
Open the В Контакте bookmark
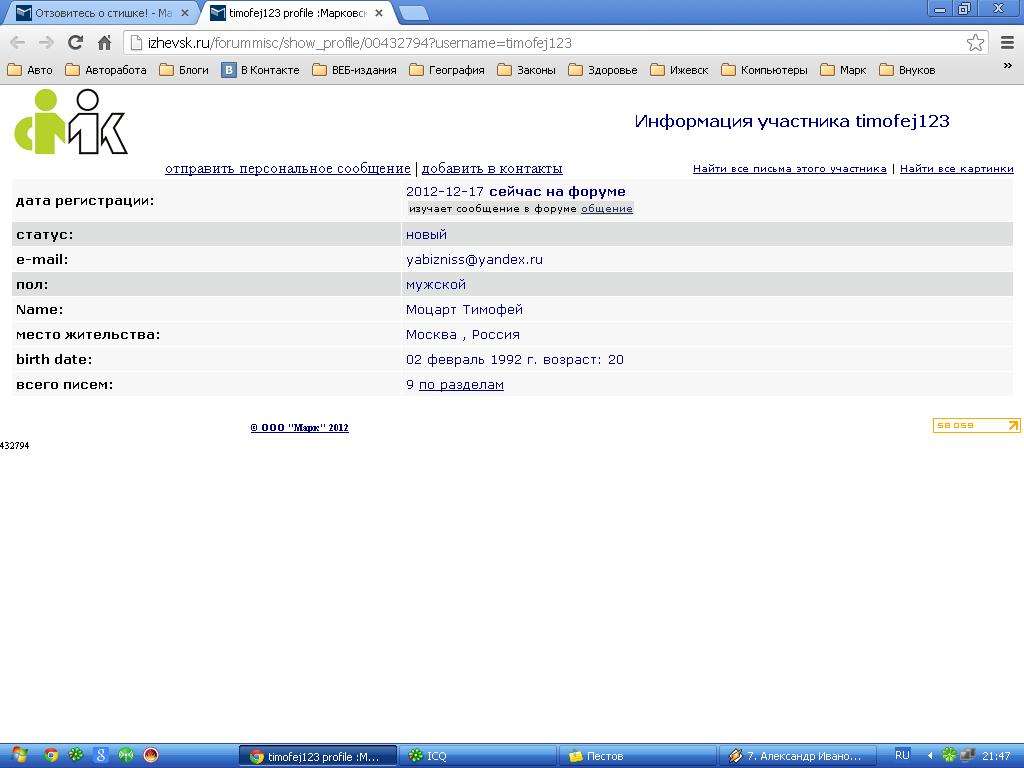click(260, 70)
